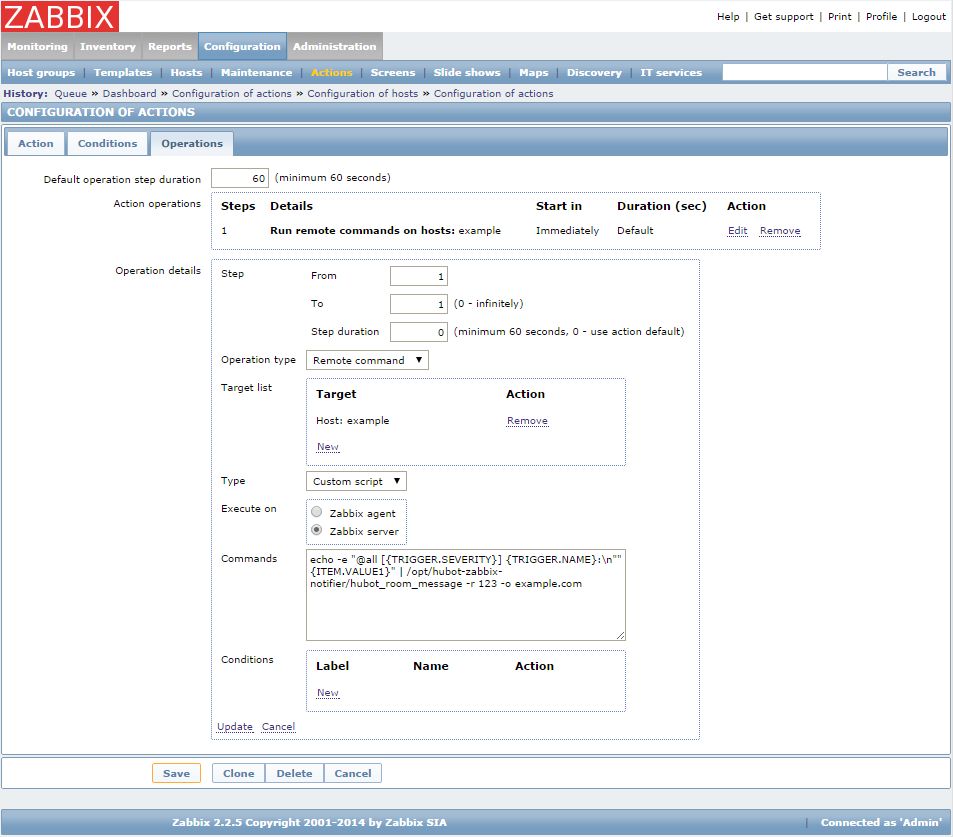Go to Actions submenu

(x=331, y=72)
